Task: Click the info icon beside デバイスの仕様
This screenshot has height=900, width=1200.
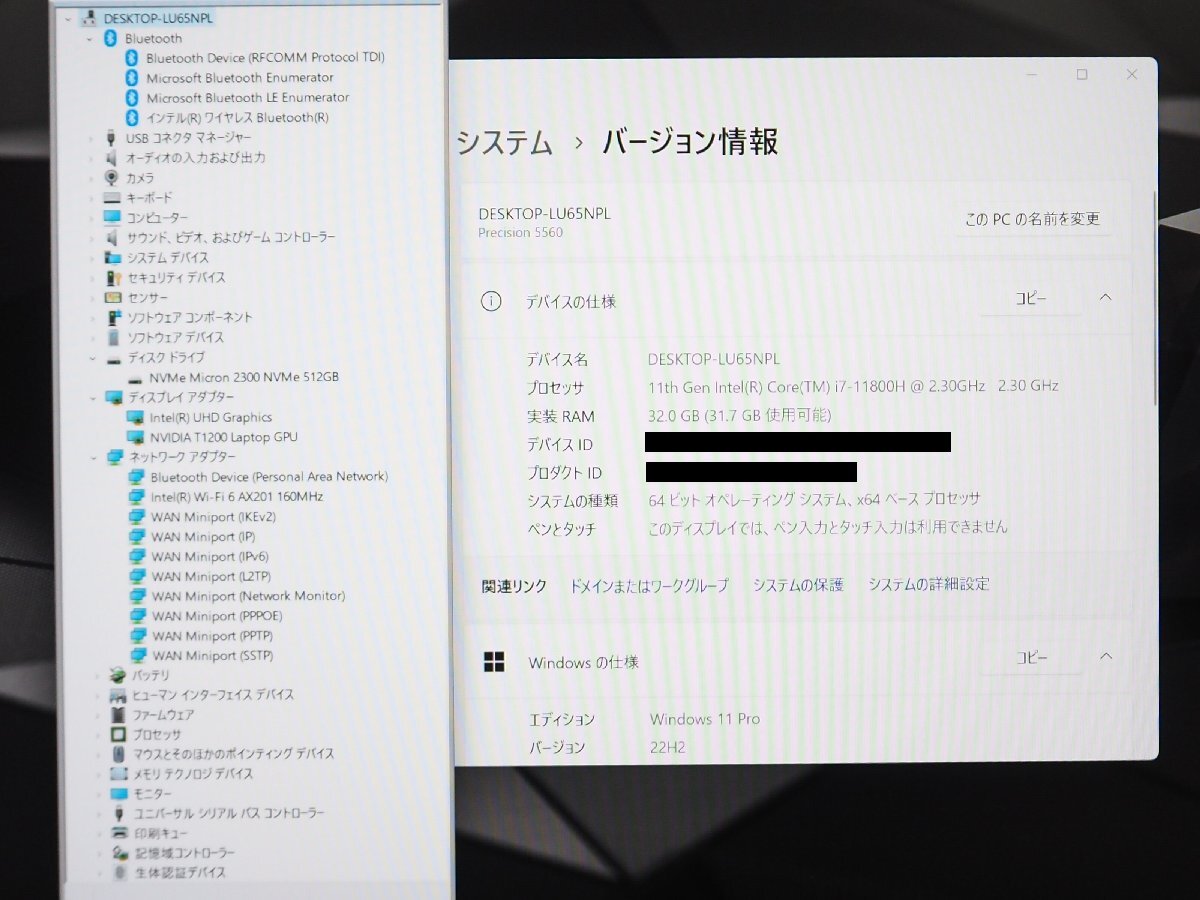Action: [x=490, y=300]
